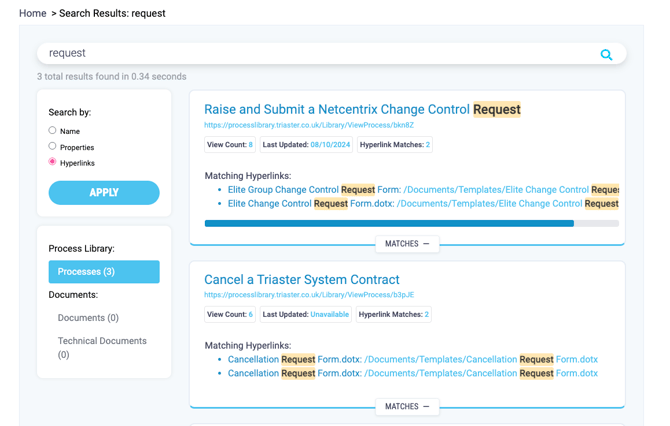Click the bkni8Z process URL link
The height and width of the screenshot is (426, 670).
308,126
